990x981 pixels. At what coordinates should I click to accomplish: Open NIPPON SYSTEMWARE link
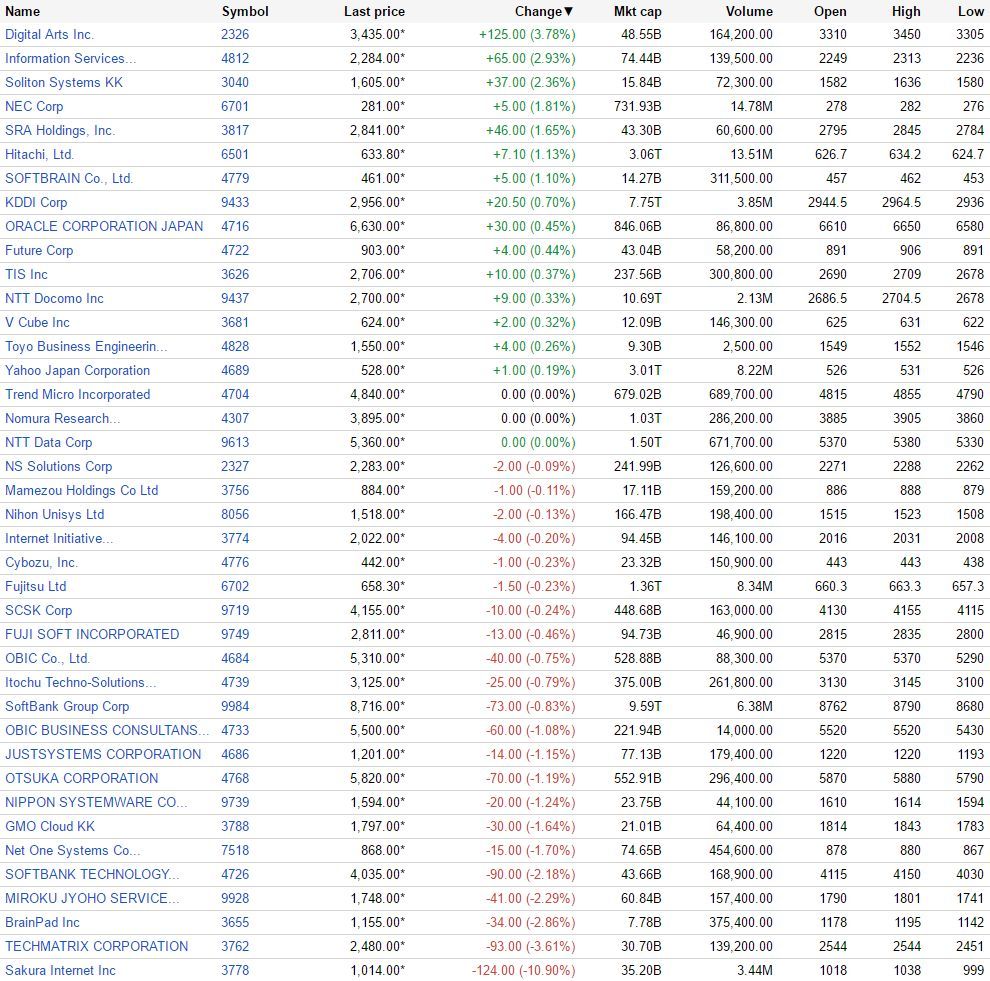(96, 802)
